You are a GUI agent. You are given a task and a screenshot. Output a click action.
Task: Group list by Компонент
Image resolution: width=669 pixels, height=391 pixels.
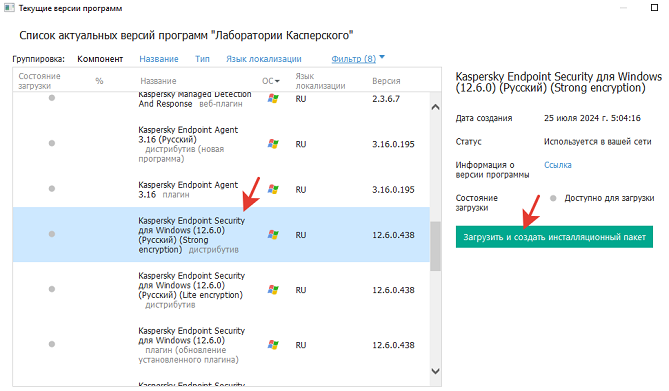(100, 59)
